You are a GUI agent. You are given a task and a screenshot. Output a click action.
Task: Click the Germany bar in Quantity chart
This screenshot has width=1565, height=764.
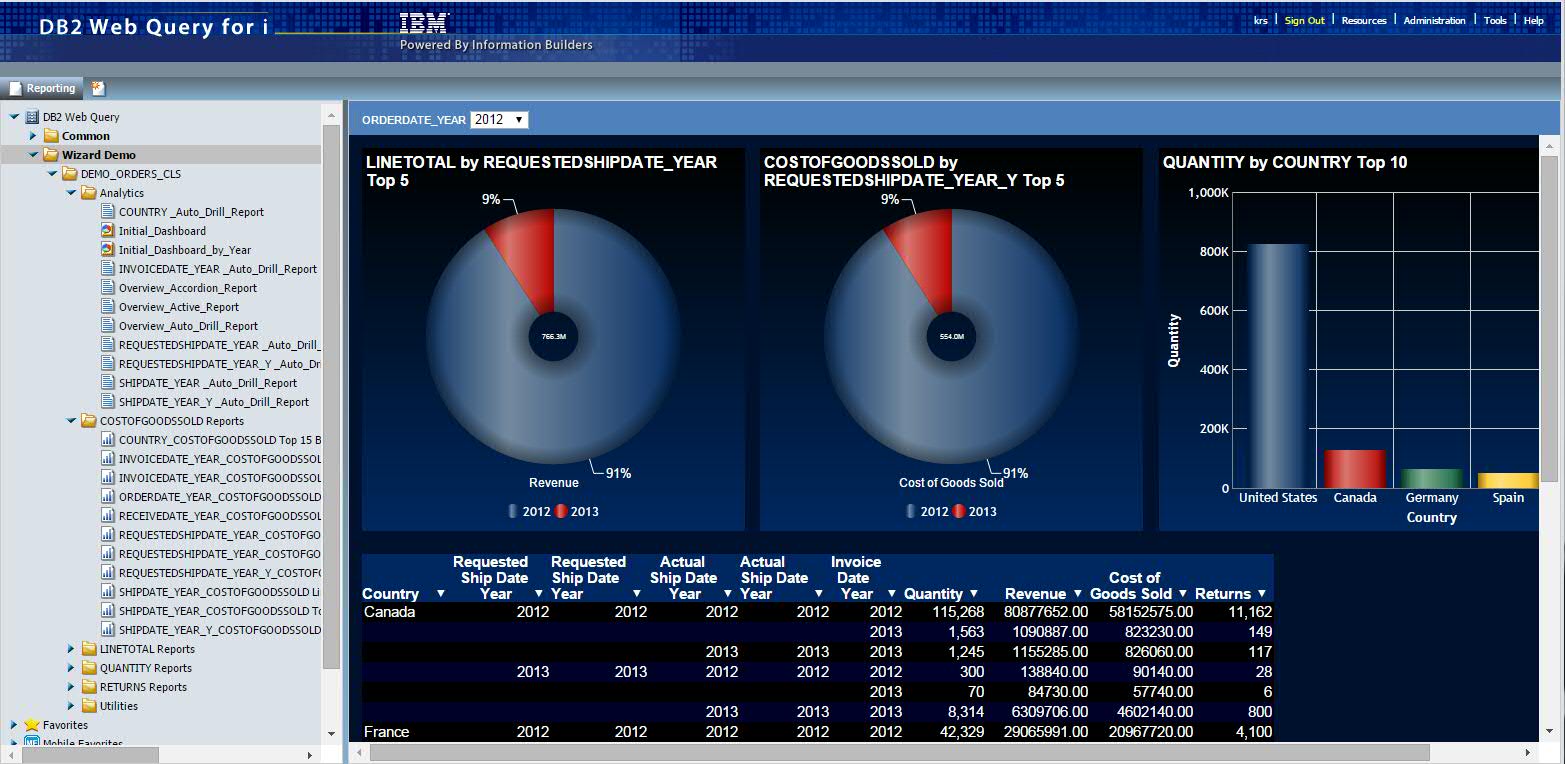click(1431, 479)
